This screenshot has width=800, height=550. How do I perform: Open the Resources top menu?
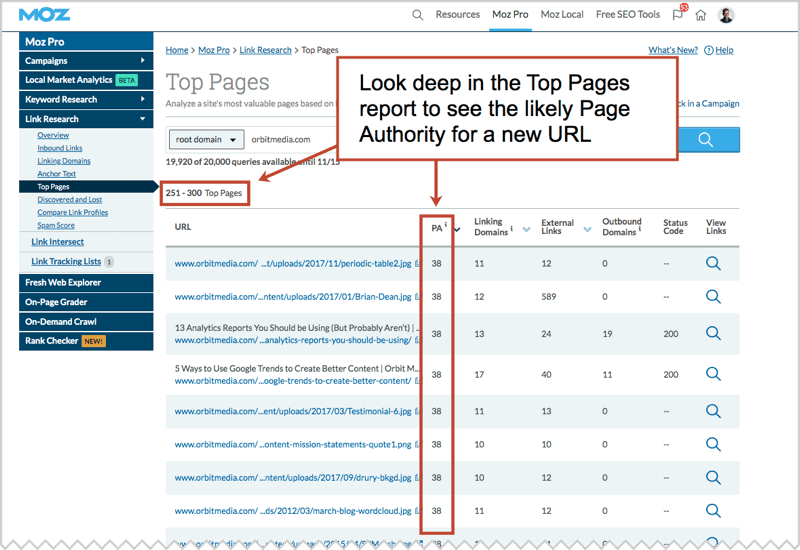(x=458, y=15)
